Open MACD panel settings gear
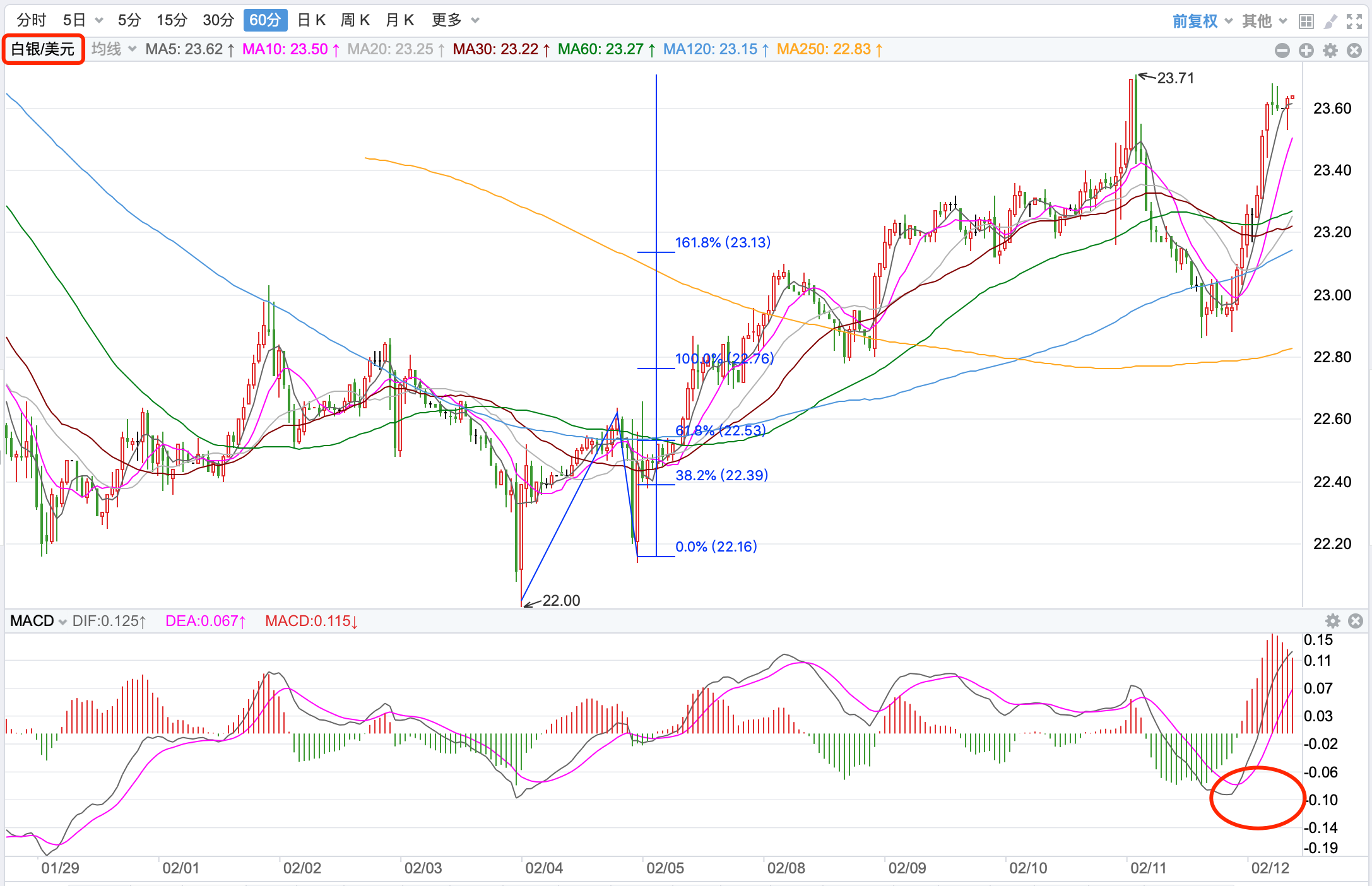The image size is (1372, 886). [x=1332, y=621]
